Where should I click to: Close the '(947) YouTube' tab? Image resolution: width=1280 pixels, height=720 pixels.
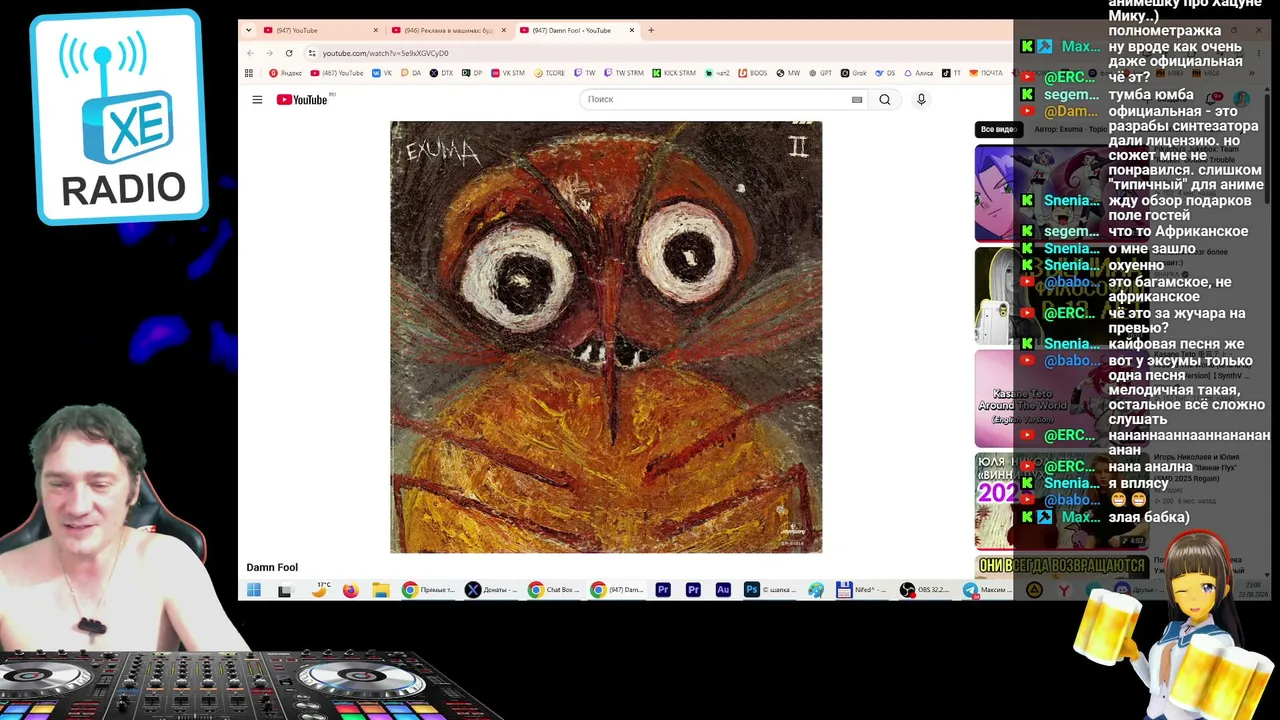[375, 30]
